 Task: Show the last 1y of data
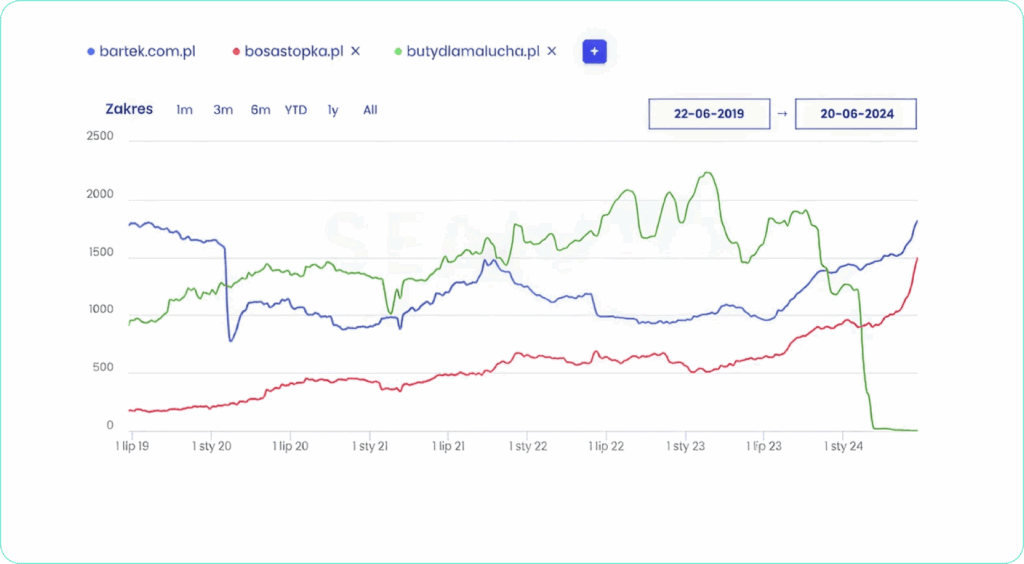coord(333,110)
